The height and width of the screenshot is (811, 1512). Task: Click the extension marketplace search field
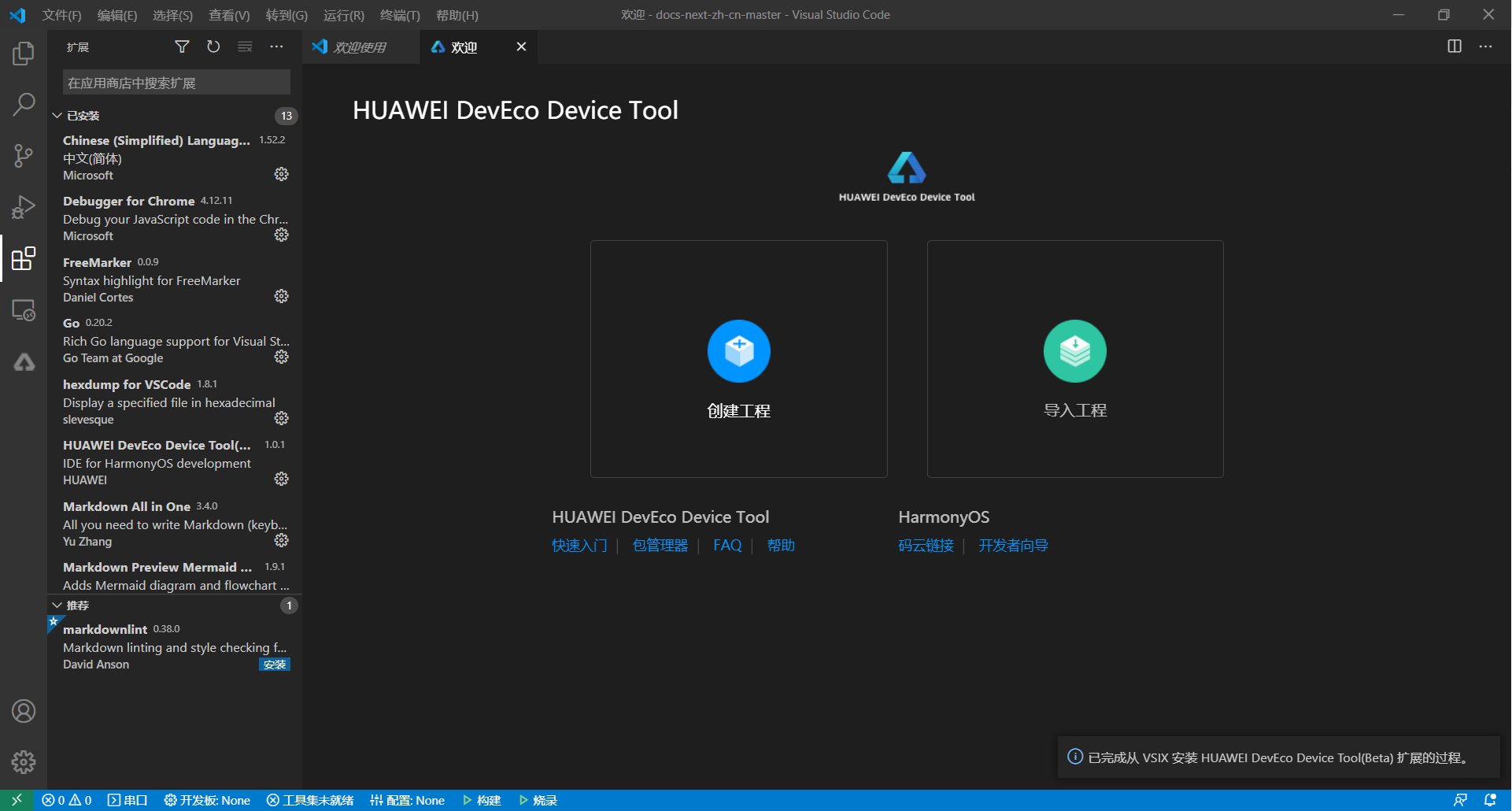click(x=176, y=83)
